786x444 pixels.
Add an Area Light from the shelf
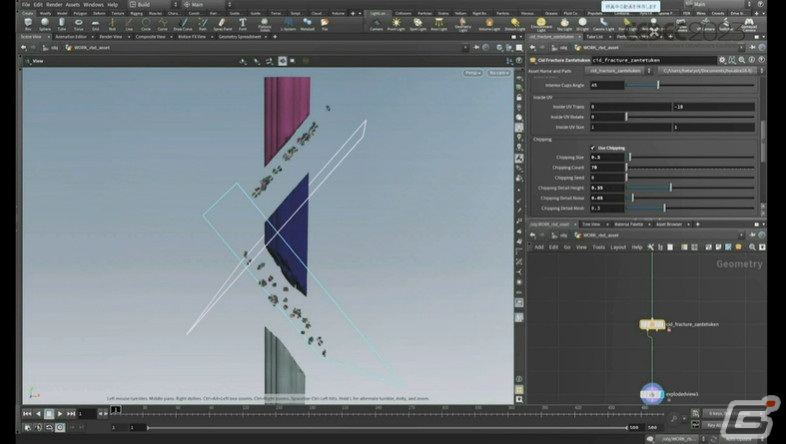[x=439, y=24]
